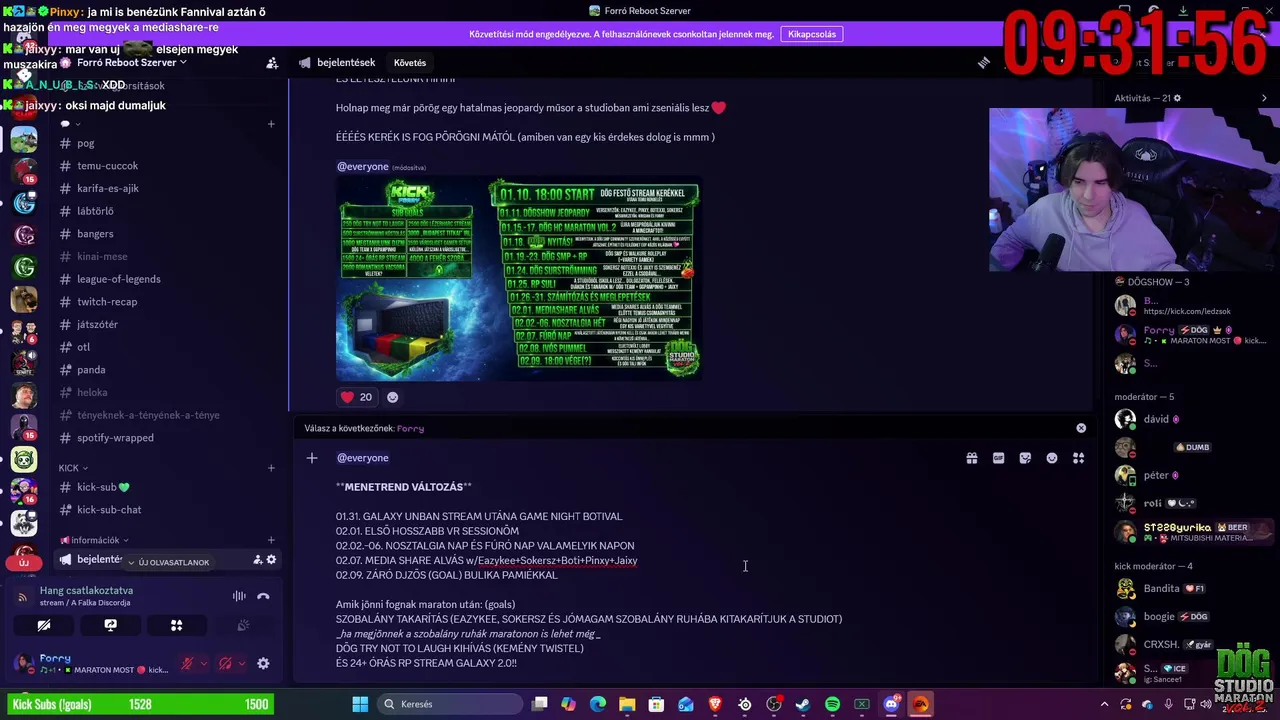Open settings for bejelentések channel
The width and height of the screenshot is (1280, 720).
point(271,560)
